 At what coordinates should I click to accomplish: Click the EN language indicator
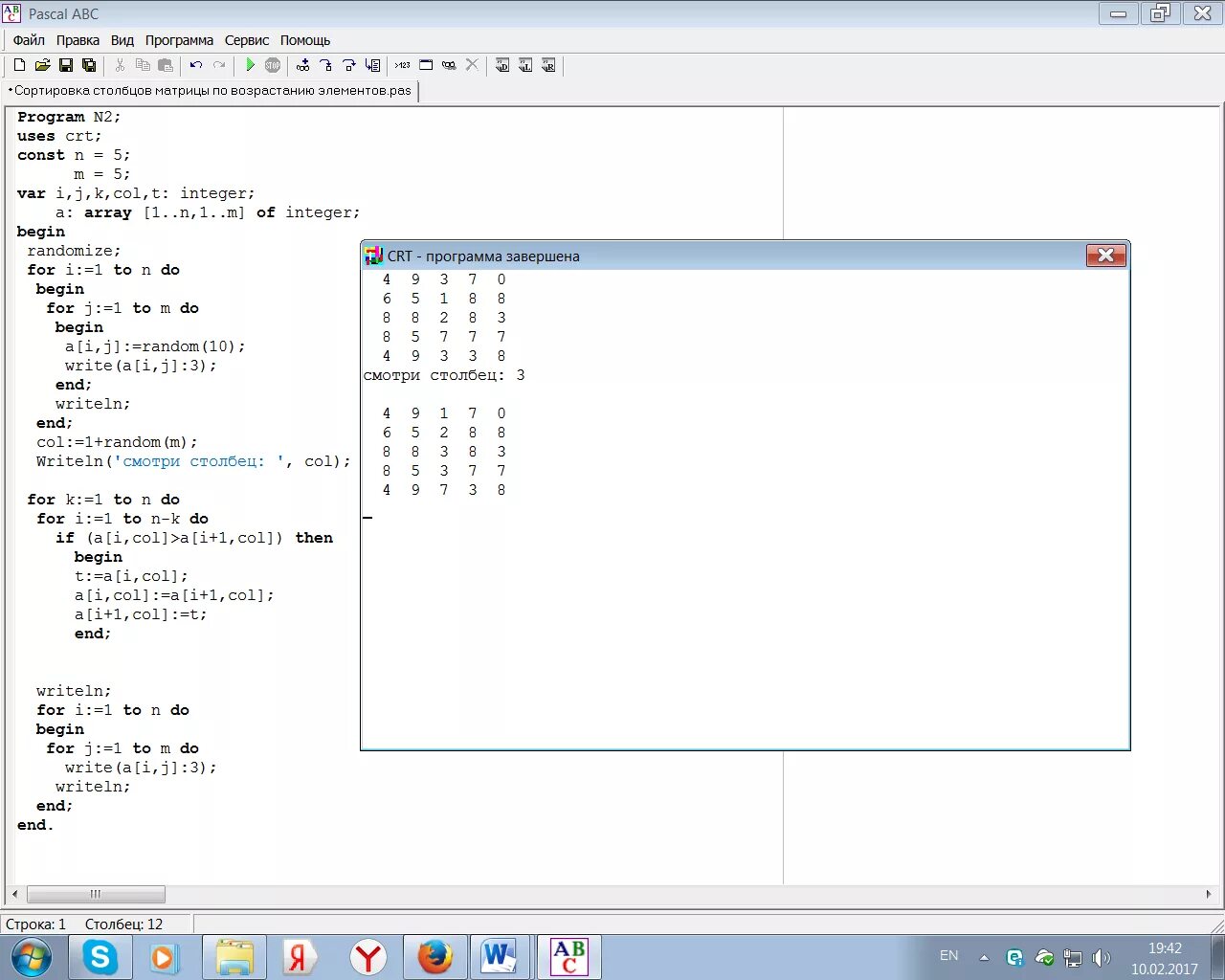pyautogui.click(x=949, y=955)
